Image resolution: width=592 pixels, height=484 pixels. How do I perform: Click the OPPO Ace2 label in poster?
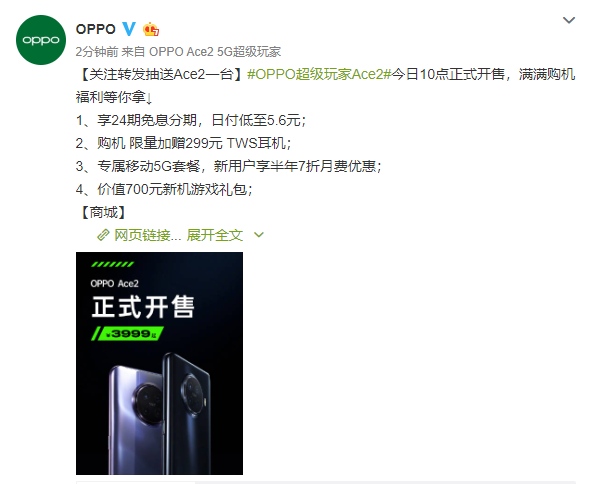pyautogui.click(x=114, y=284)
